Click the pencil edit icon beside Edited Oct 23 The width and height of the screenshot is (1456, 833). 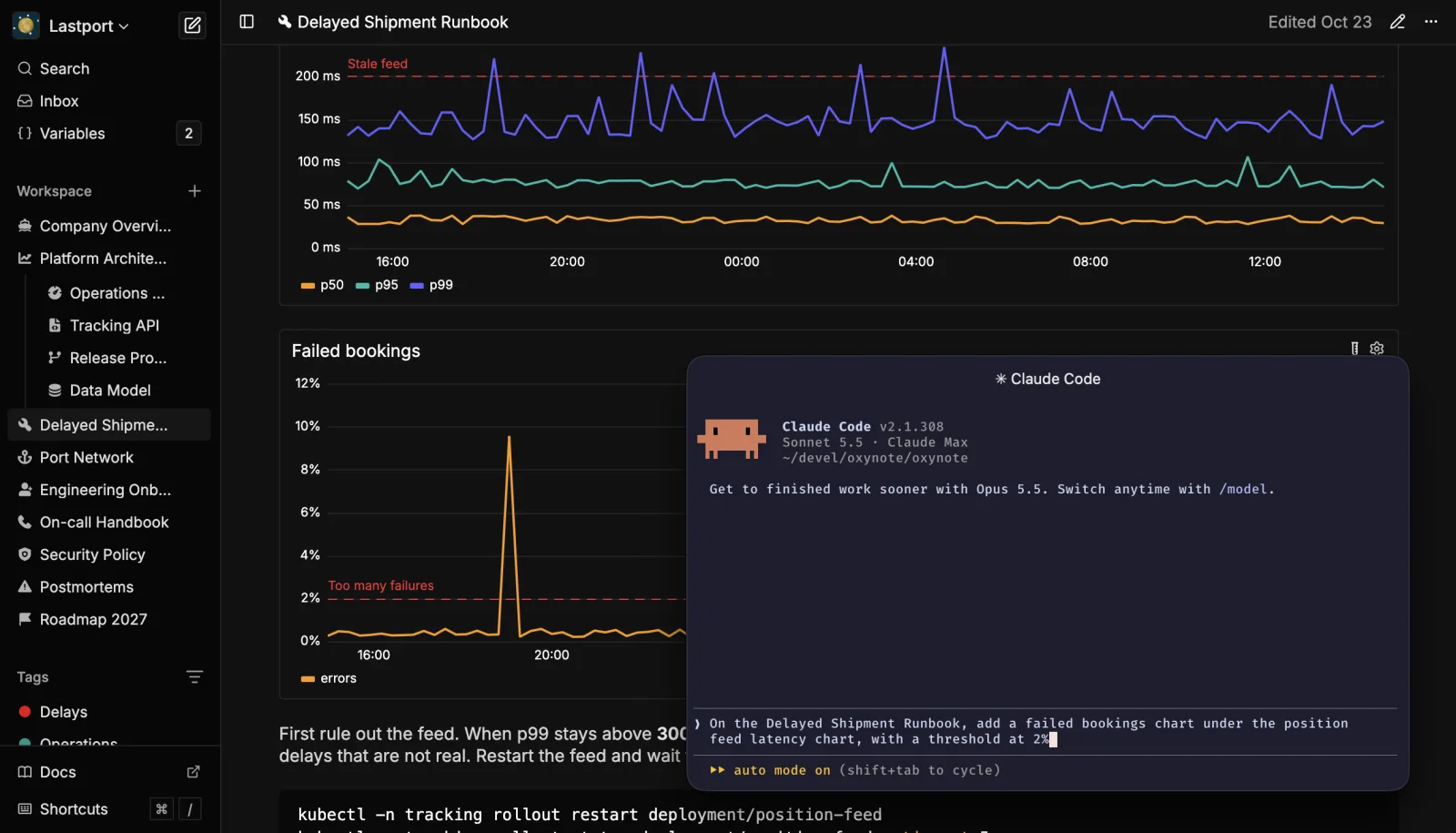(x=1398, y=22)
